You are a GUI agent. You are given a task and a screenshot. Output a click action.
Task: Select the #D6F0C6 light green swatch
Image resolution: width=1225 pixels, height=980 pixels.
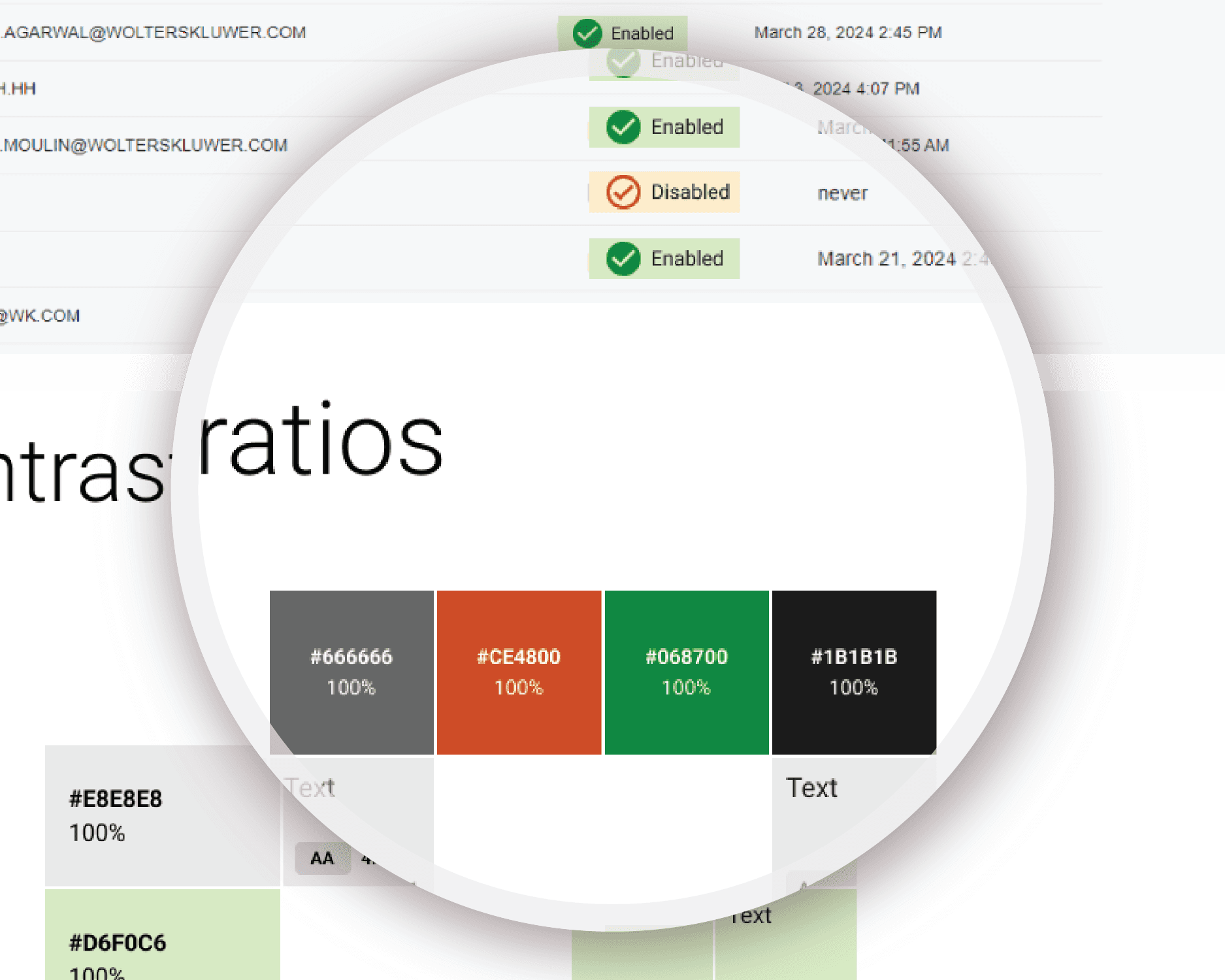point(163,935)
